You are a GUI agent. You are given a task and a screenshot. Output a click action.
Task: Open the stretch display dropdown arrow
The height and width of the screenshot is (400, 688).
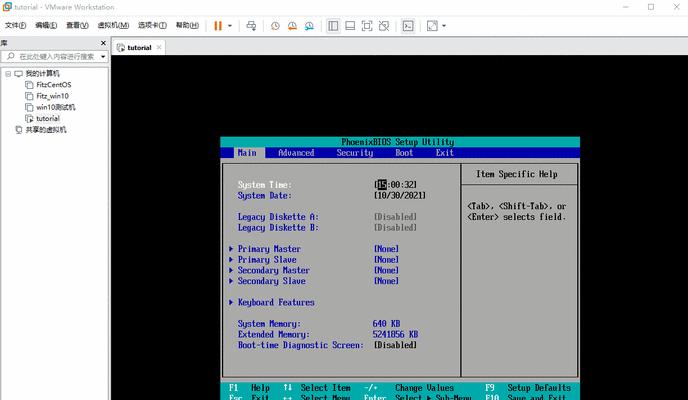pyautogui.click(x=444, y=26)
